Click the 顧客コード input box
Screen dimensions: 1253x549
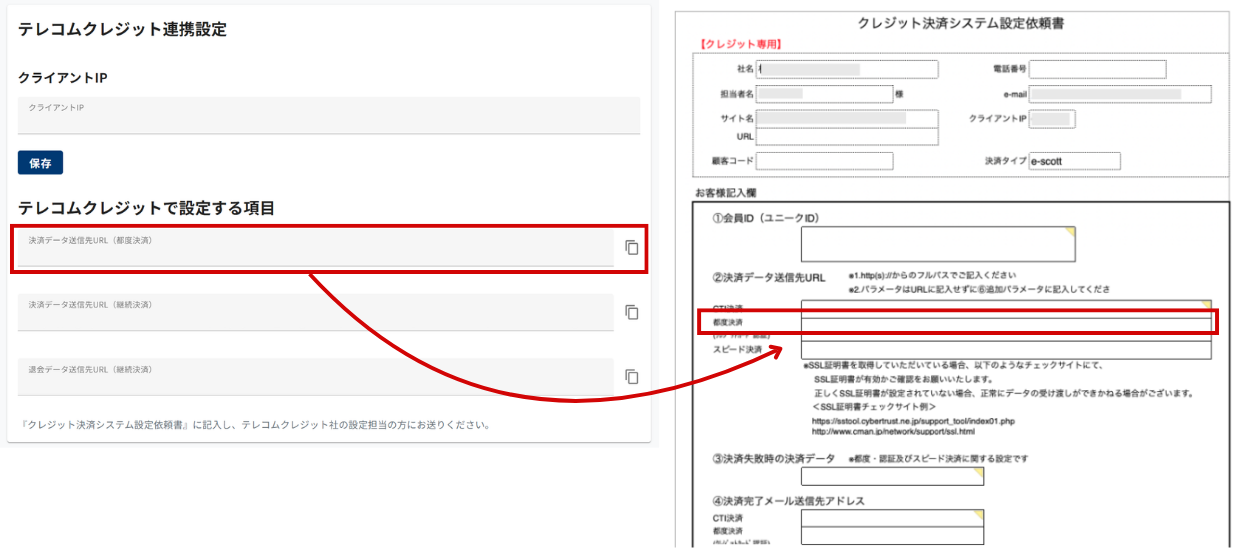824,161
